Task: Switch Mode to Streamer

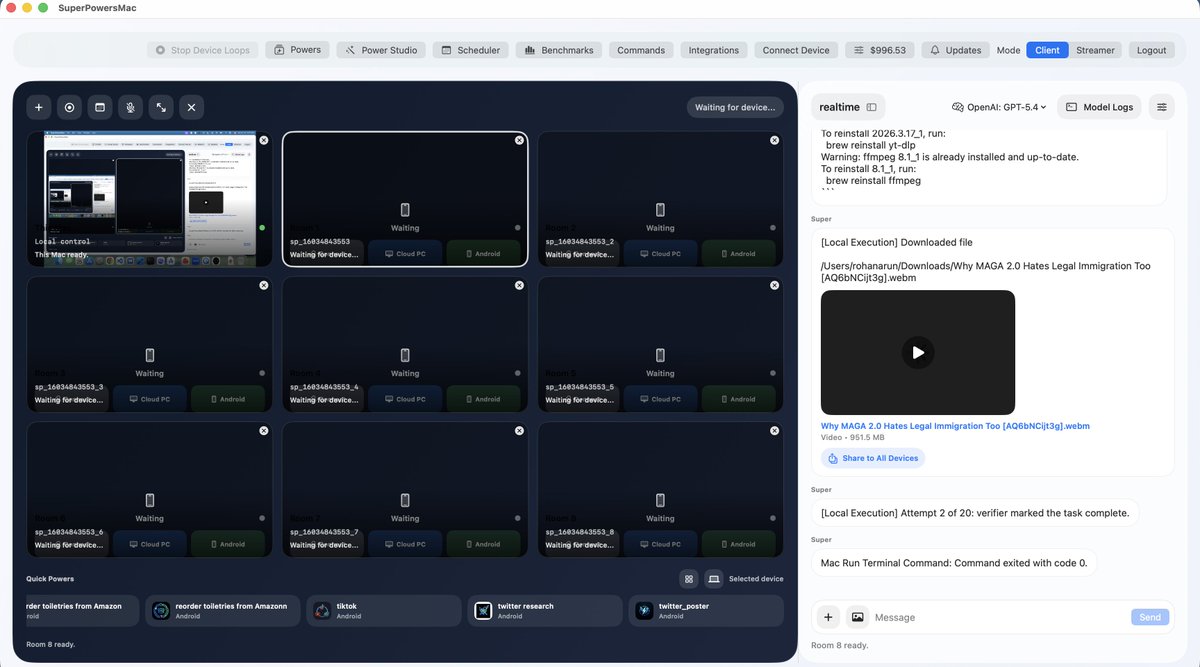Action: click(1095, 50)
